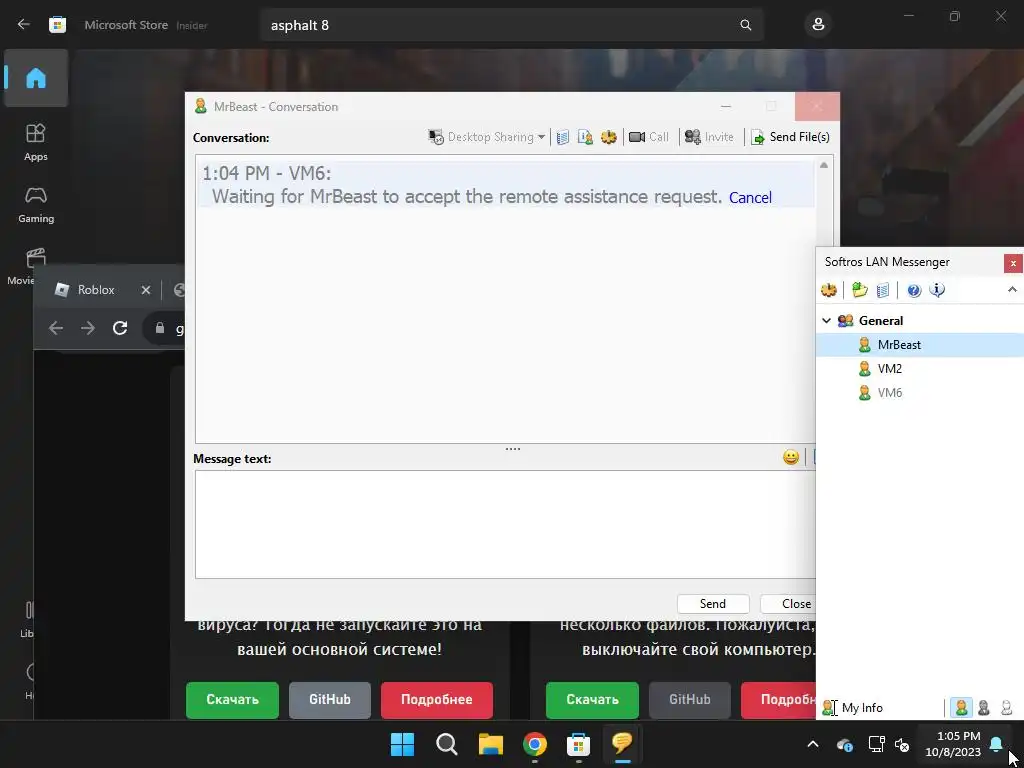This screenshot has width=1024, height=768.
Task: Click inside the Message text input box
Action: pos(505,524)
